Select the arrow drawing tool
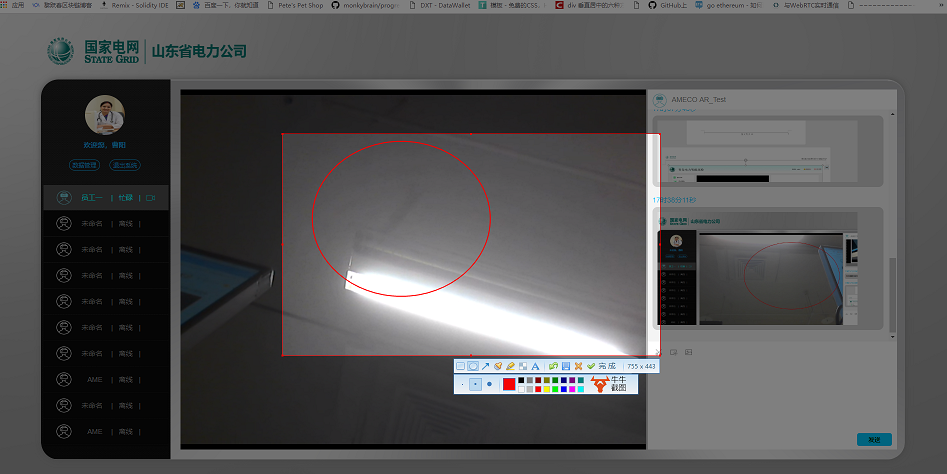The width and height of the screenshot is (947, 474). coord(485,366)
